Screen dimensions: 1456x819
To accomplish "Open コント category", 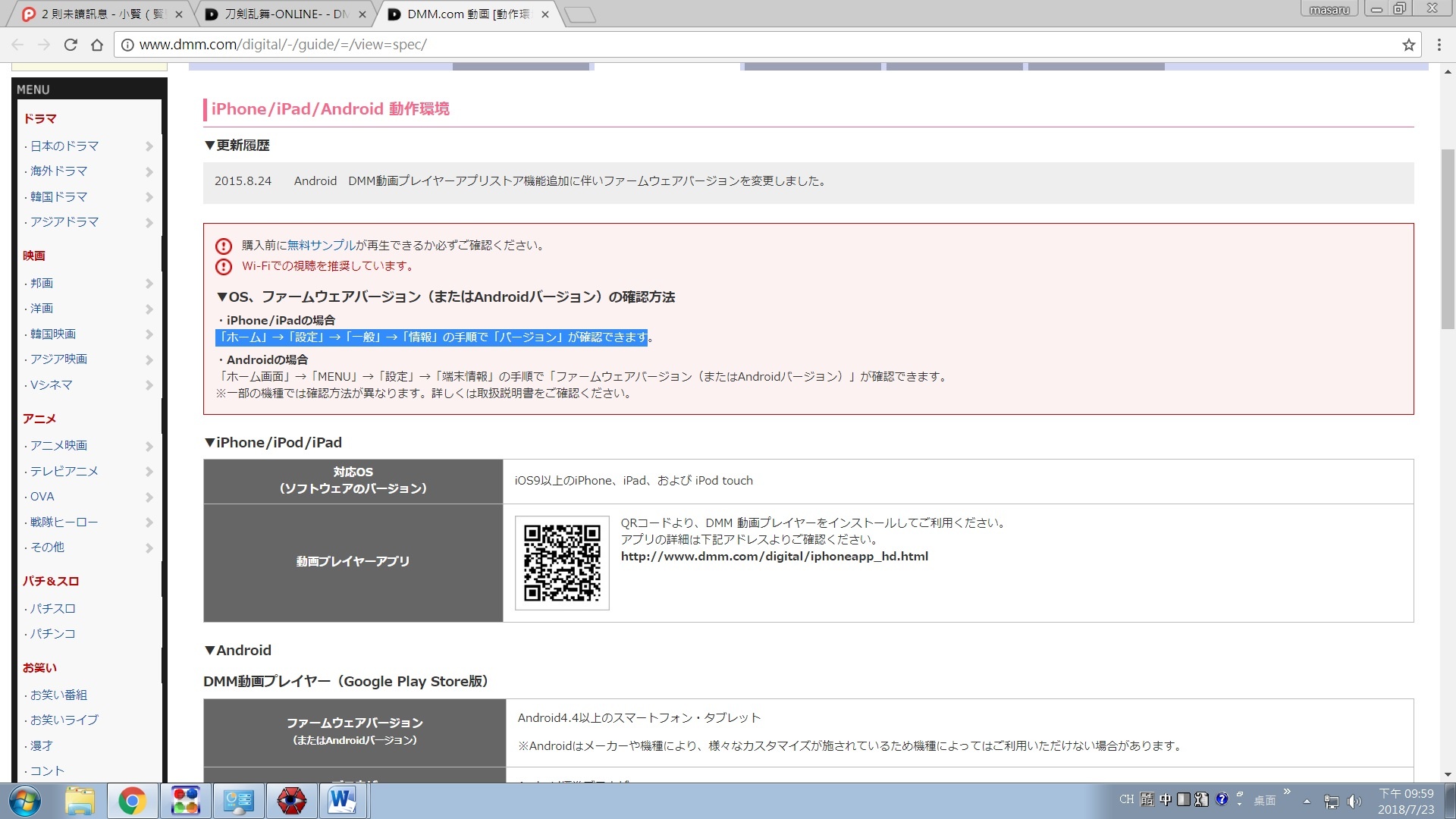I will (47, 770).
